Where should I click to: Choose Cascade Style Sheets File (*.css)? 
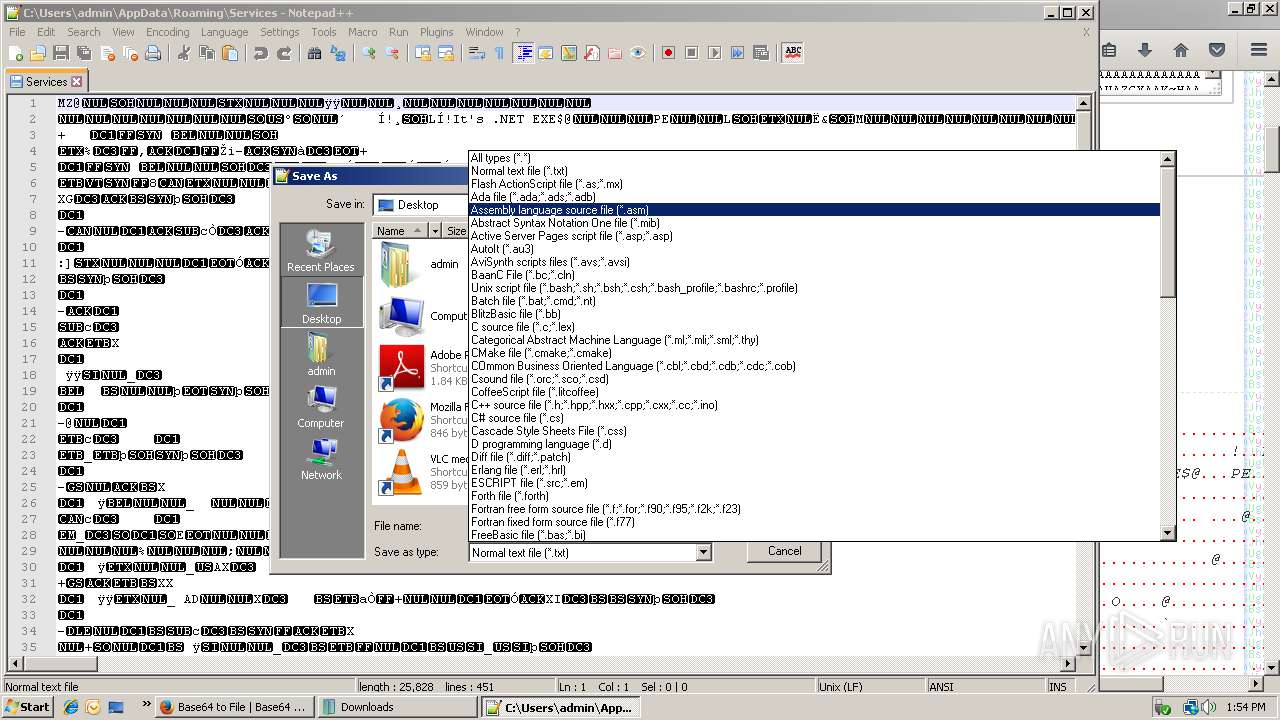tap(814, 431)
